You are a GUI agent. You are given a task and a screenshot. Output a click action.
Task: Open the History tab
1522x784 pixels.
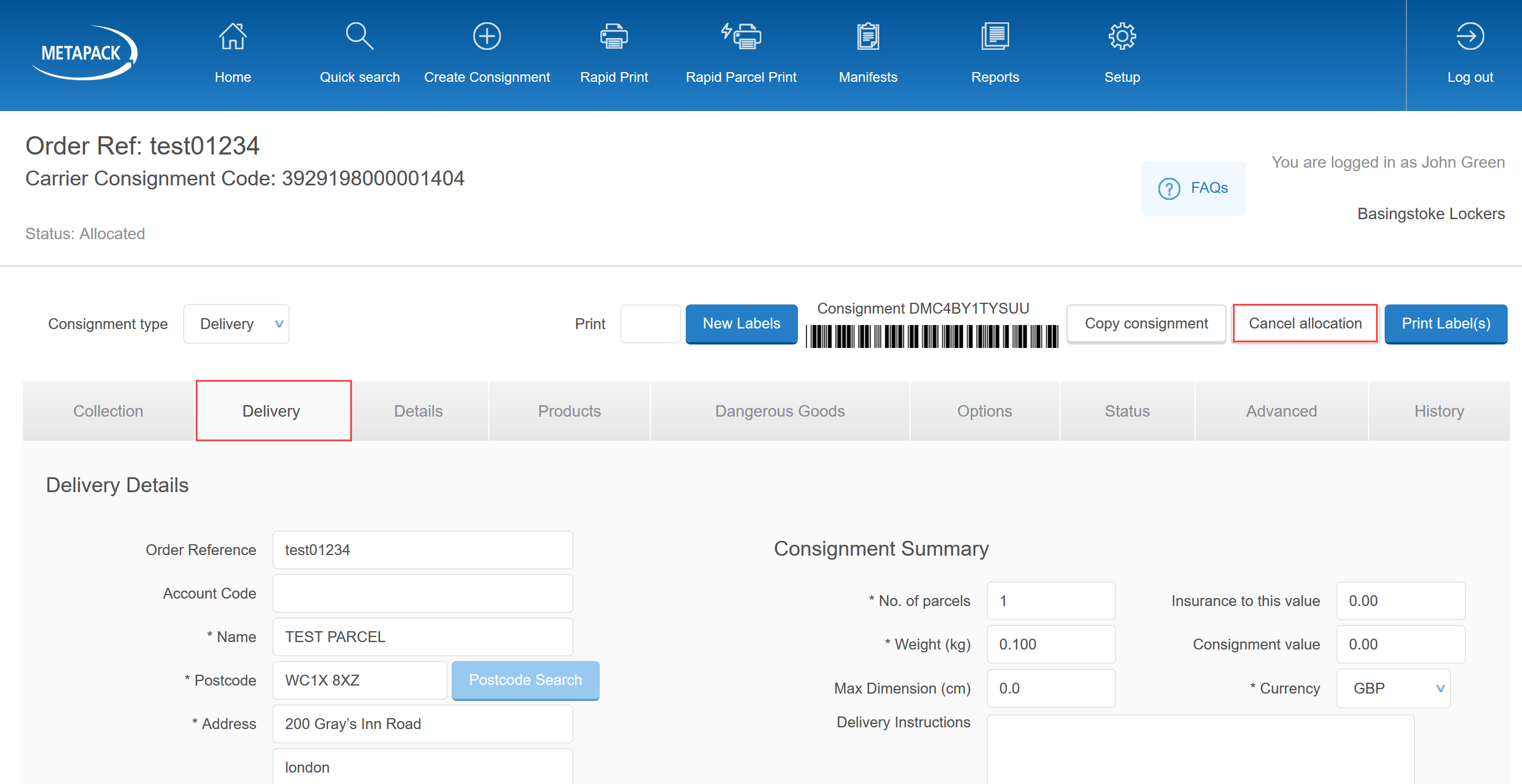(x=1438, y=411)
